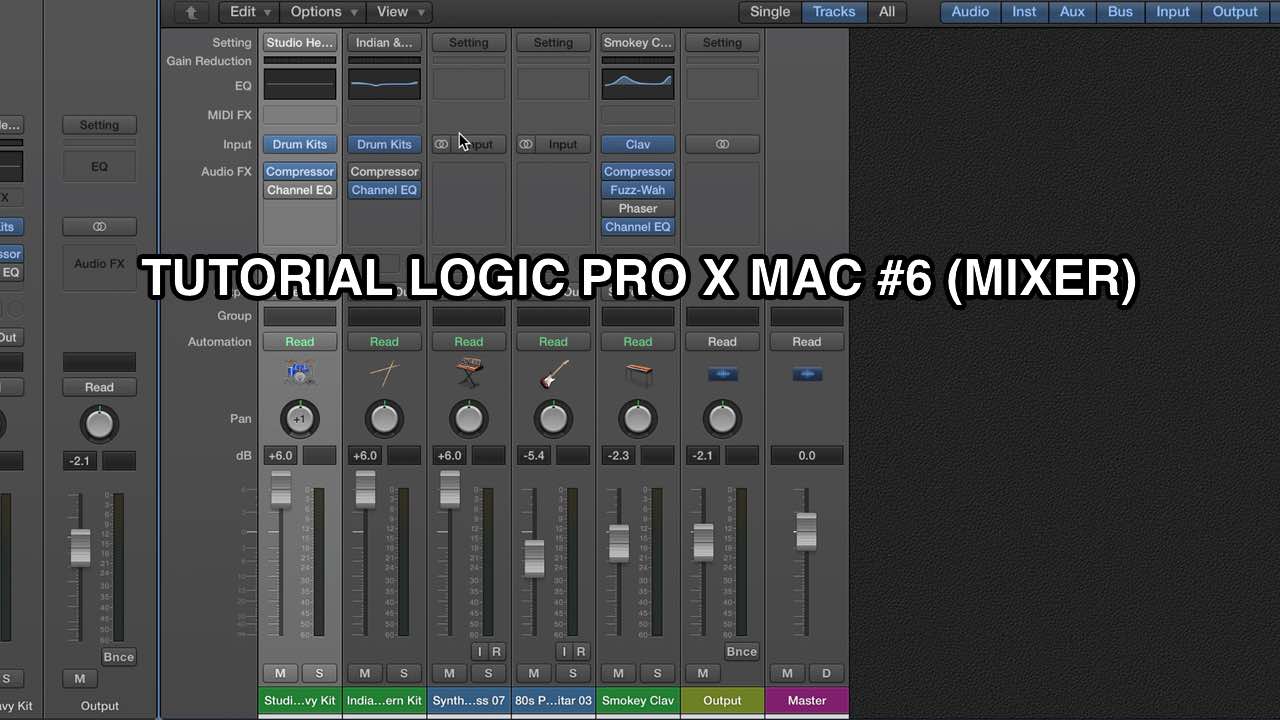Screen dimensions: 1280x720
Task: Click the electric guitar icon on 80s guitar channel
Action: [x=553, y=371]
